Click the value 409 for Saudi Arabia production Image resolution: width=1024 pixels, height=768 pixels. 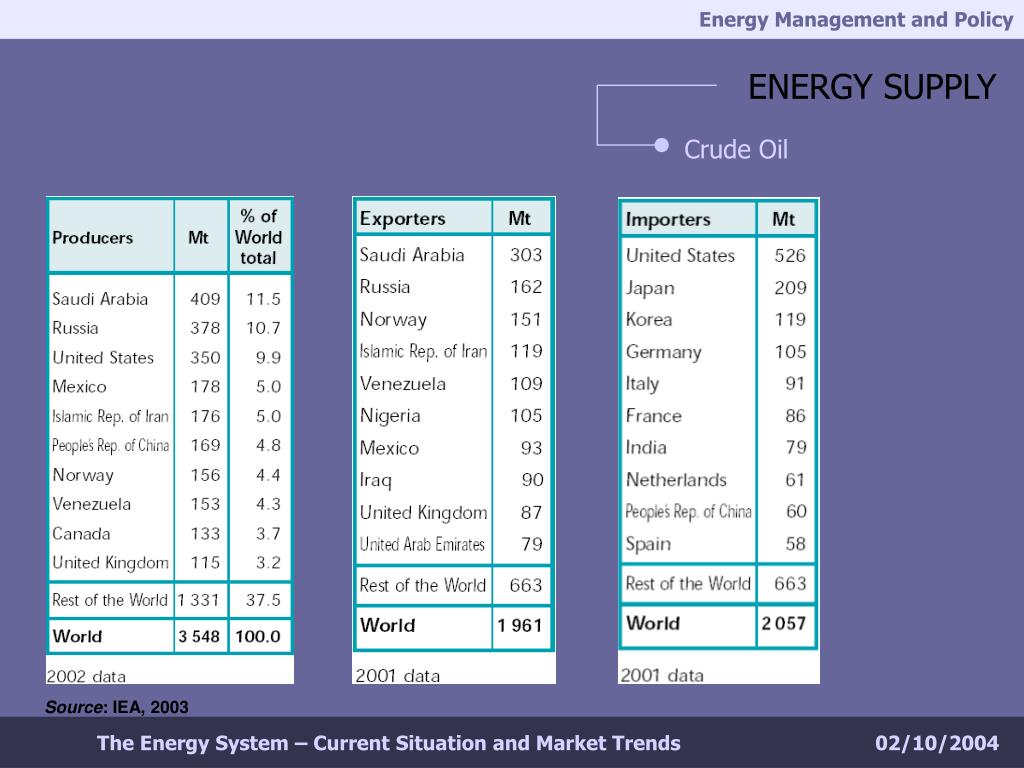pos(205,299)
